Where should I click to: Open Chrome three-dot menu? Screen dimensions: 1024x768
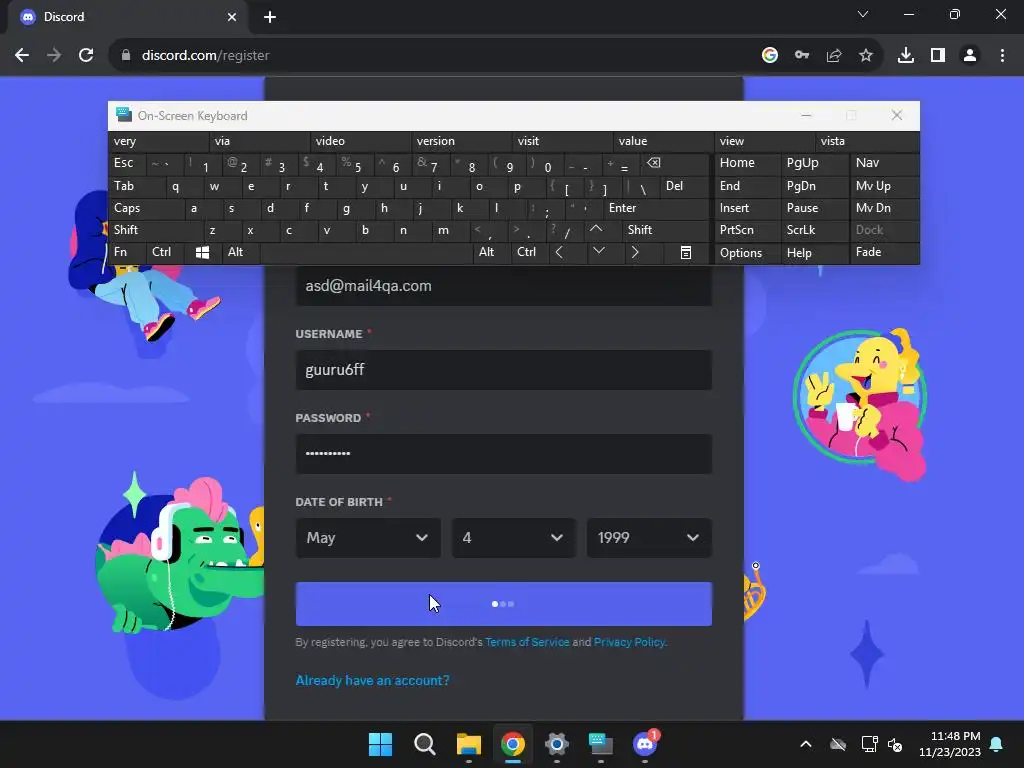(x=1002, y=56)
